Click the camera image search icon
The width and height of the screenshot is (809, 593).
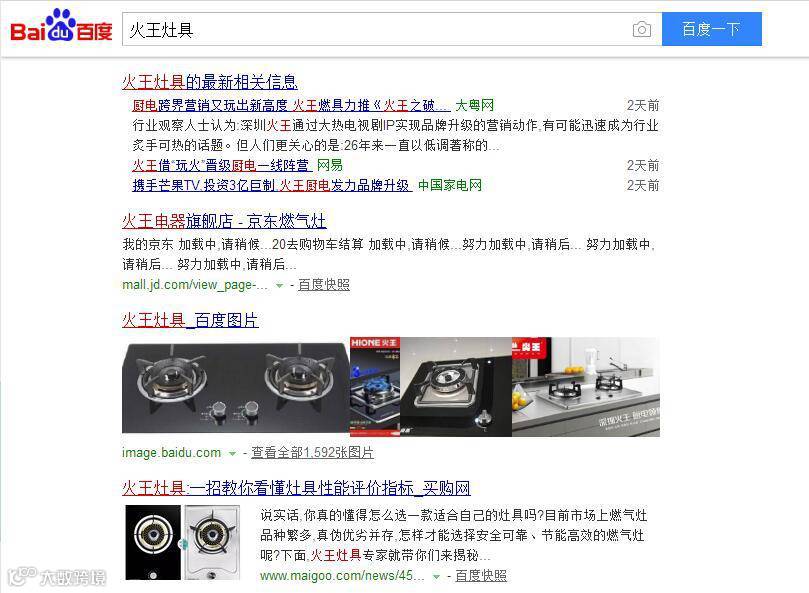641,29
